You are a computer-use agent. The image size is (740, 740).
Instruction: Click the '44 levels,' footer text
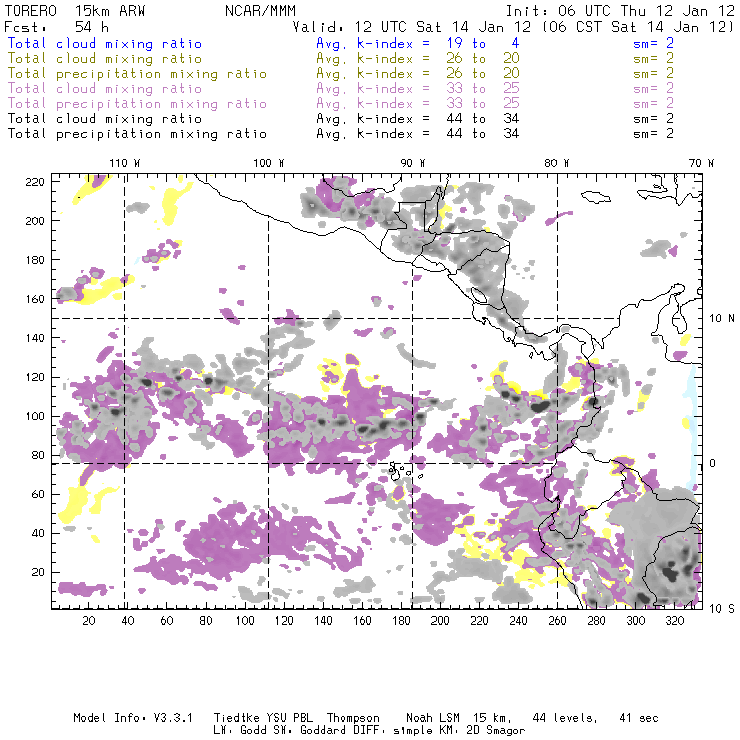pyautogui.click(x=565, y=718)
